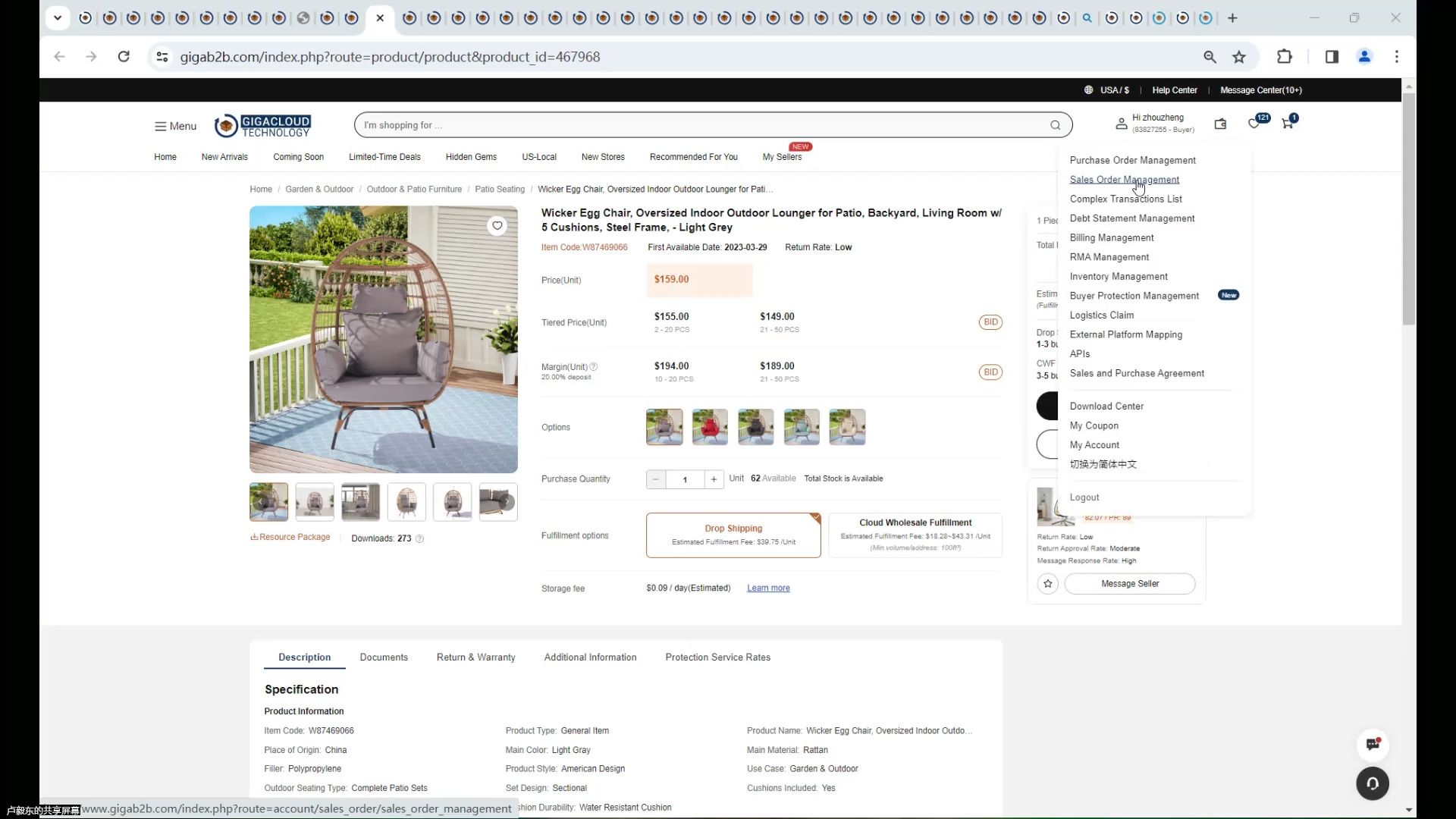Bookmark this page with the star

[x=1239, y=57]
